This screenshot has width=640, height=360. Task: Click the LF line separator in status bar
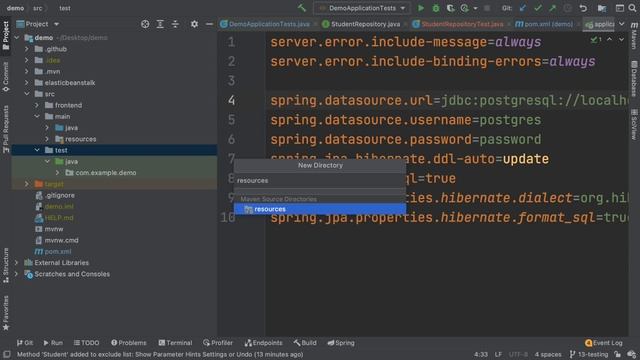click(x=498, y=354)
